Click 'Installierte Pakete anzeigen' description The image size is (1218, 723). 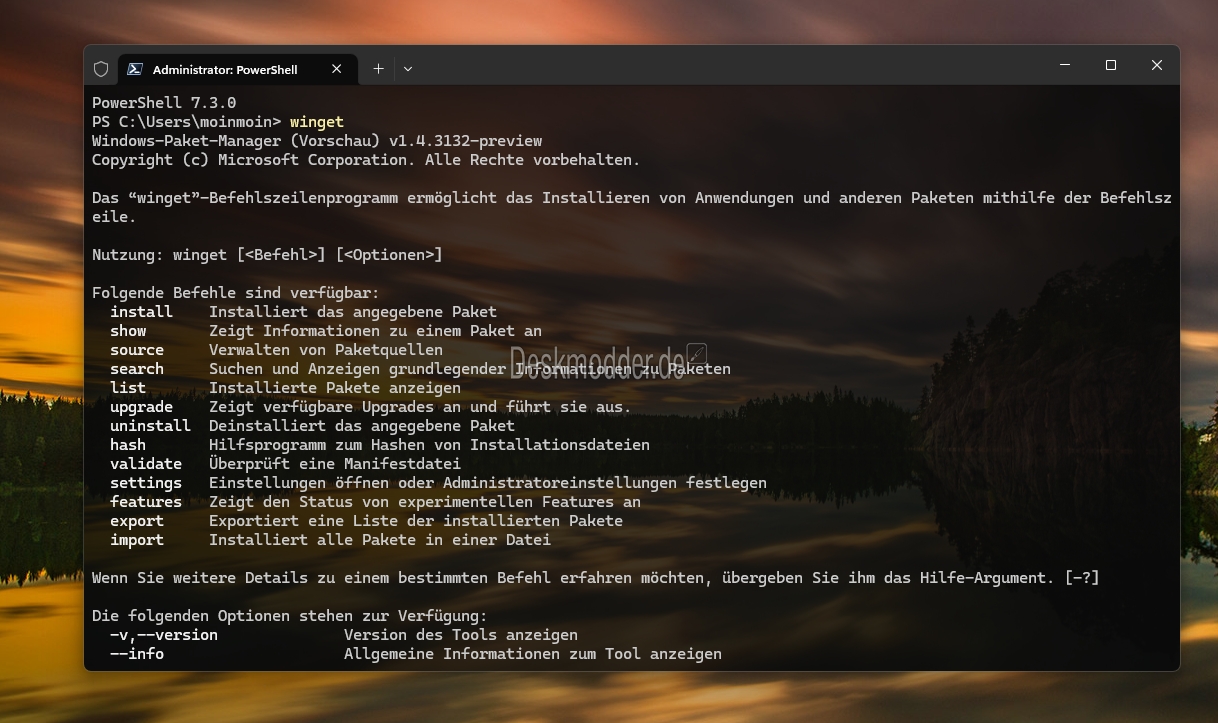tap(335, 388)
